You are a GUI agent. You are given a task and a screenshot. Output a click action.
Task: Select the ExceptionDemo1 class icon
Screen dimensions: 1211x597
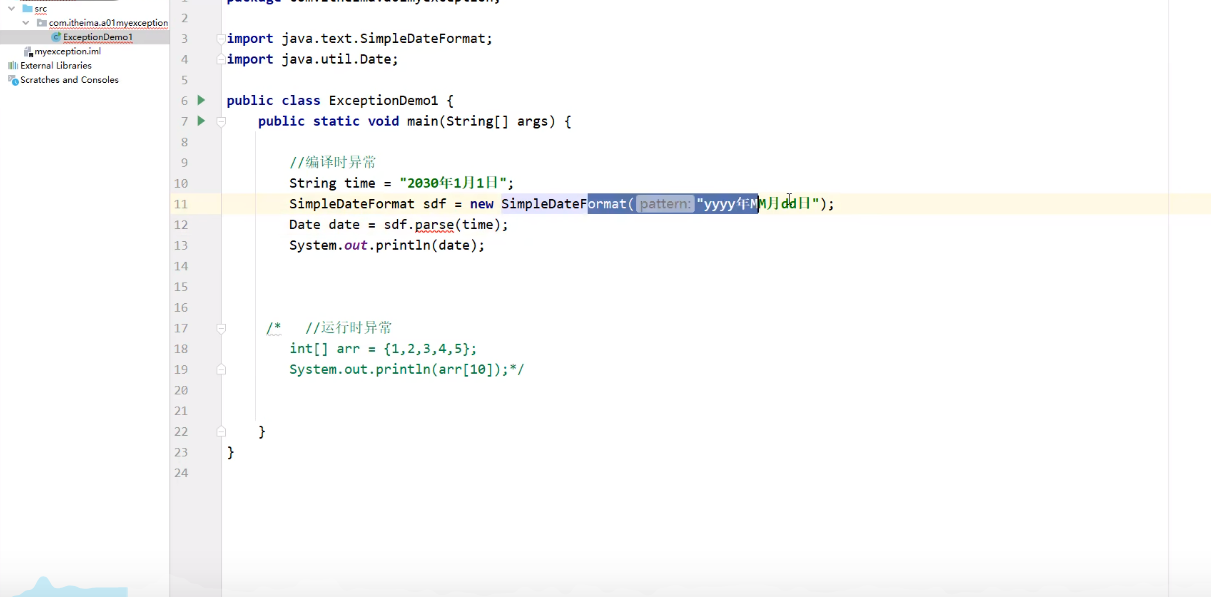(58, 36)
